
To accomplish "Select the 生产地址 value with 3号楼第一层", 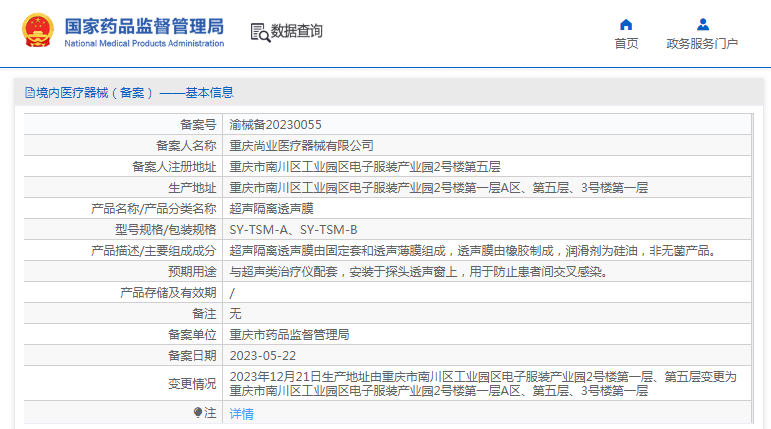I will coord(439,187).
